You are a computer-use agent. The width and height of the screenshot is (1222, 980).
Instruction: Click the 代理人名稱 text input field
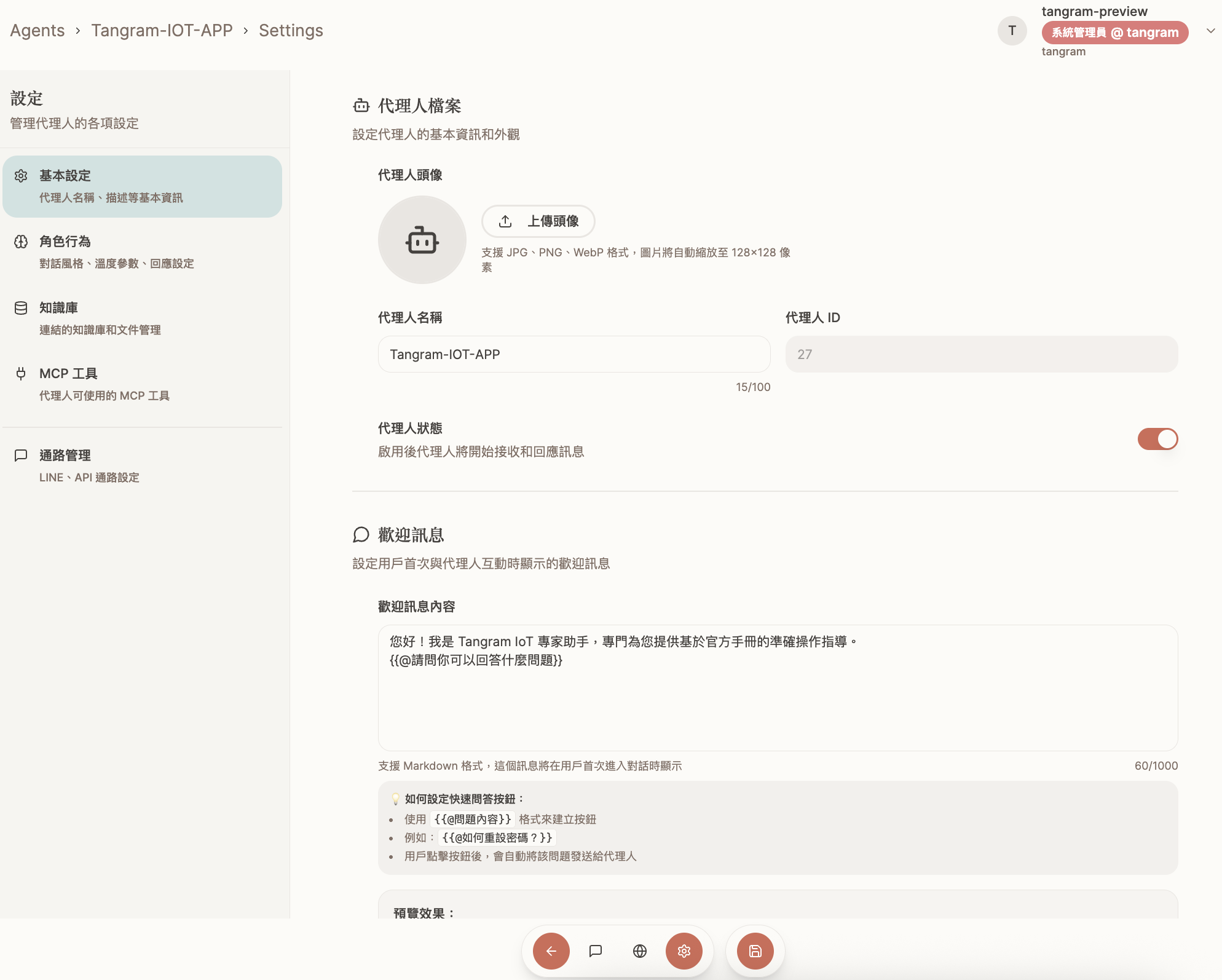tap(574, 354)
